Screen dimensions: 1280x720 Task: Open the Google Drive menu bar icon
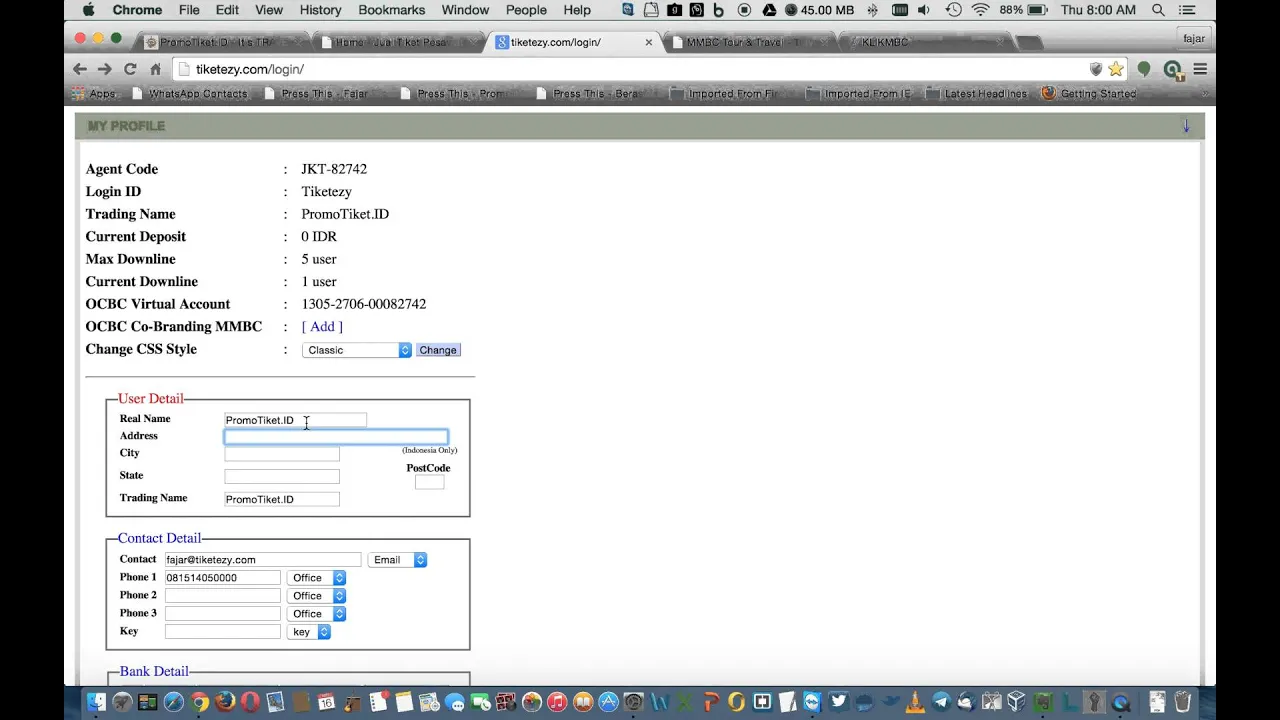coord(769,10)
